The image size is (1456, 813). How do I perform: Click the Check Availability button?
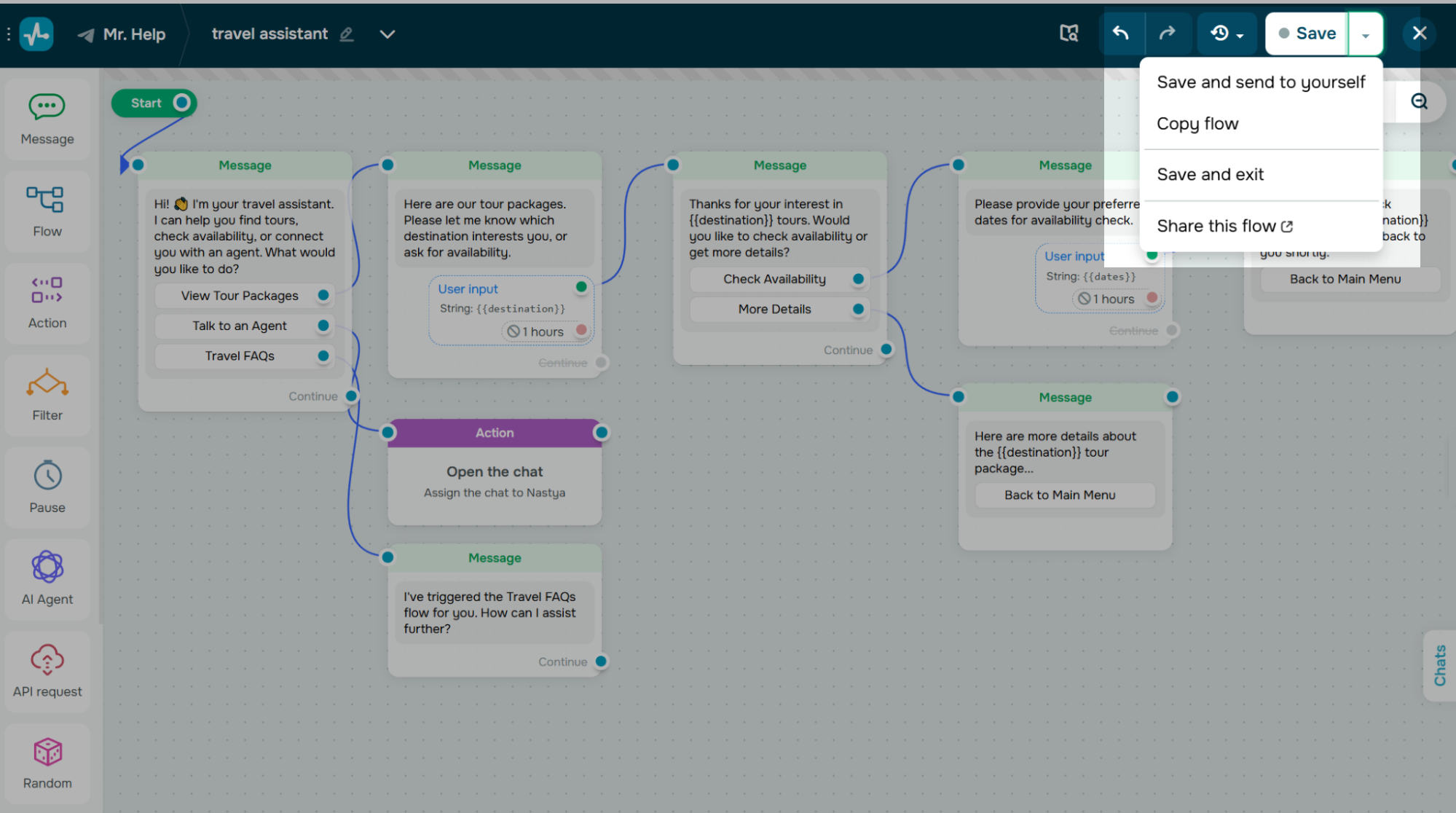click(774, 279)
